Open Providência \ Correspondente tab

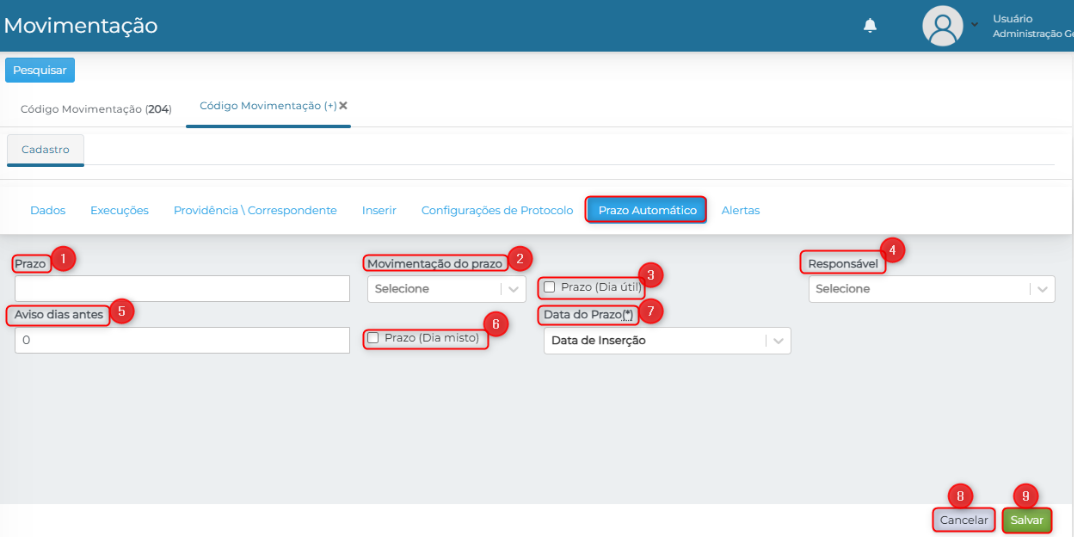pyautogui.click(x=255, y=210)
